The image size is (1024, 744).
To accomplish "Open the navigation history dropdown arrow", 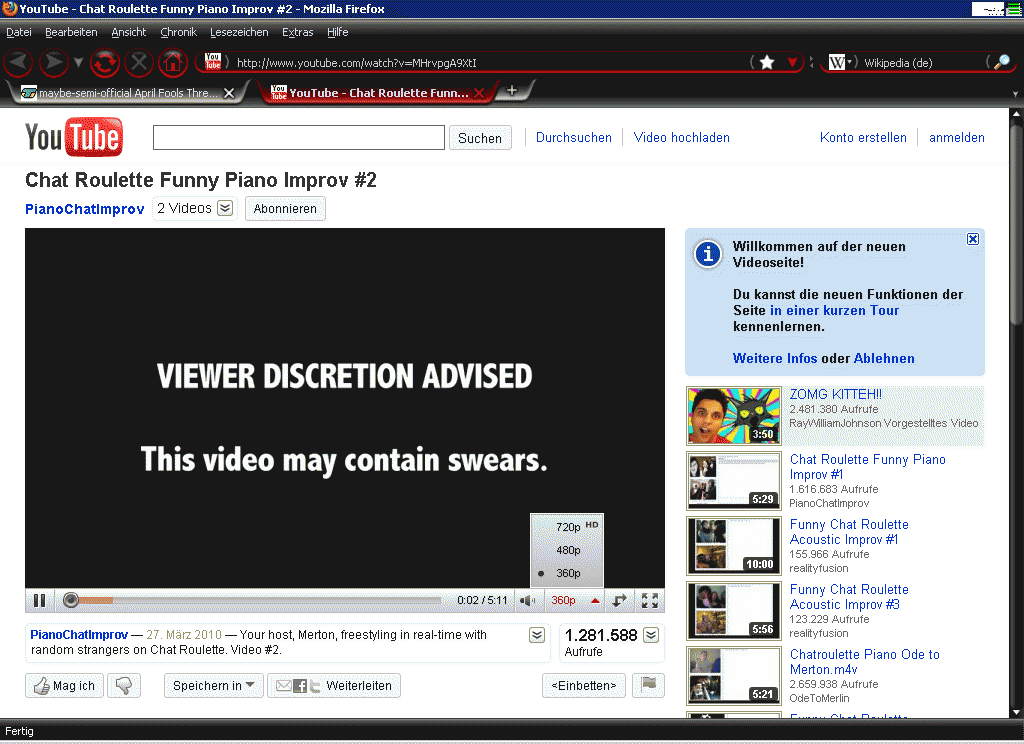I will [x=78, y=63].
